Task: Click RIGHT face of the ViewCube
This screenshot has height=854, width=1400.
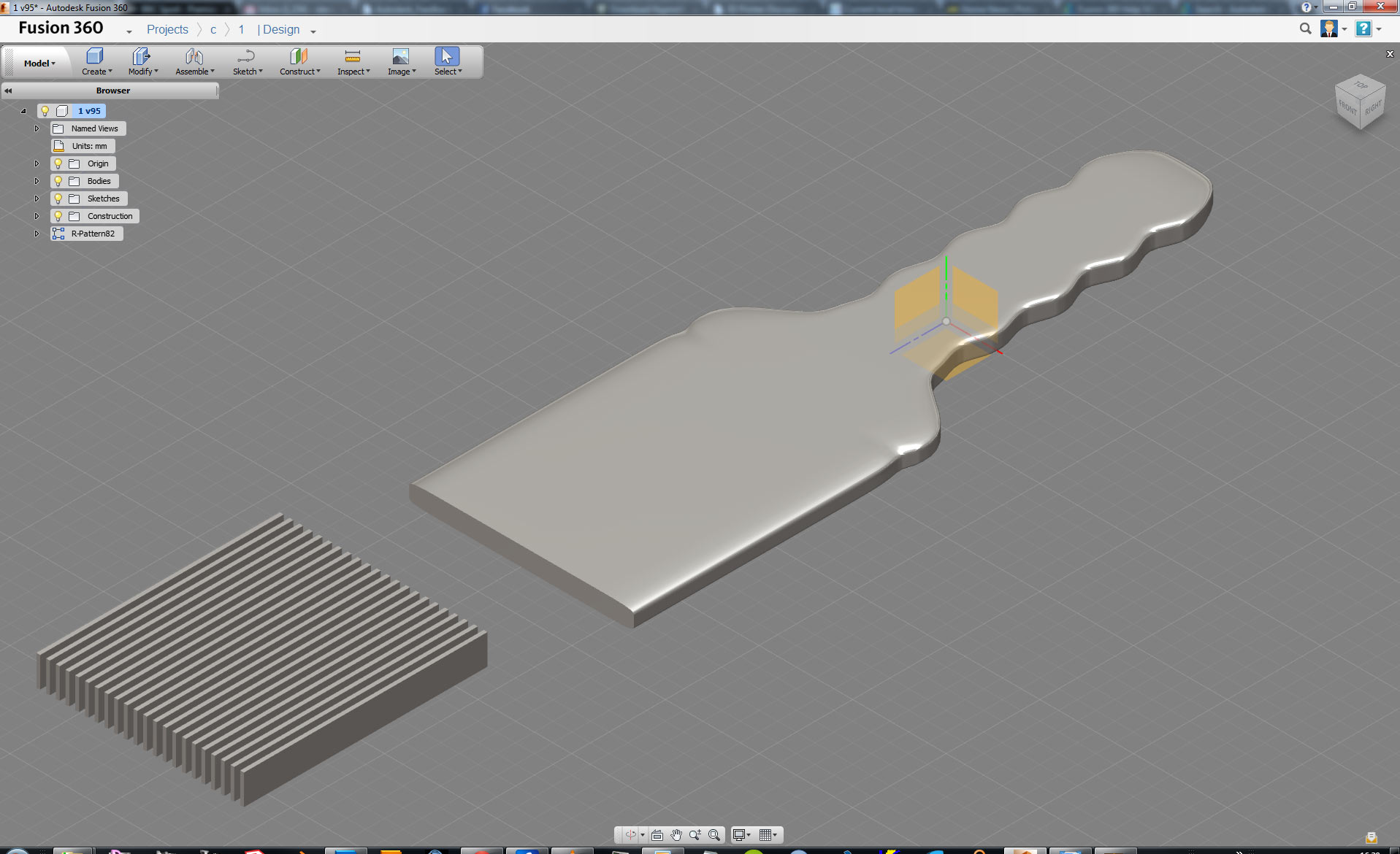Action: pyautogui.click(x=1372, y=108)
